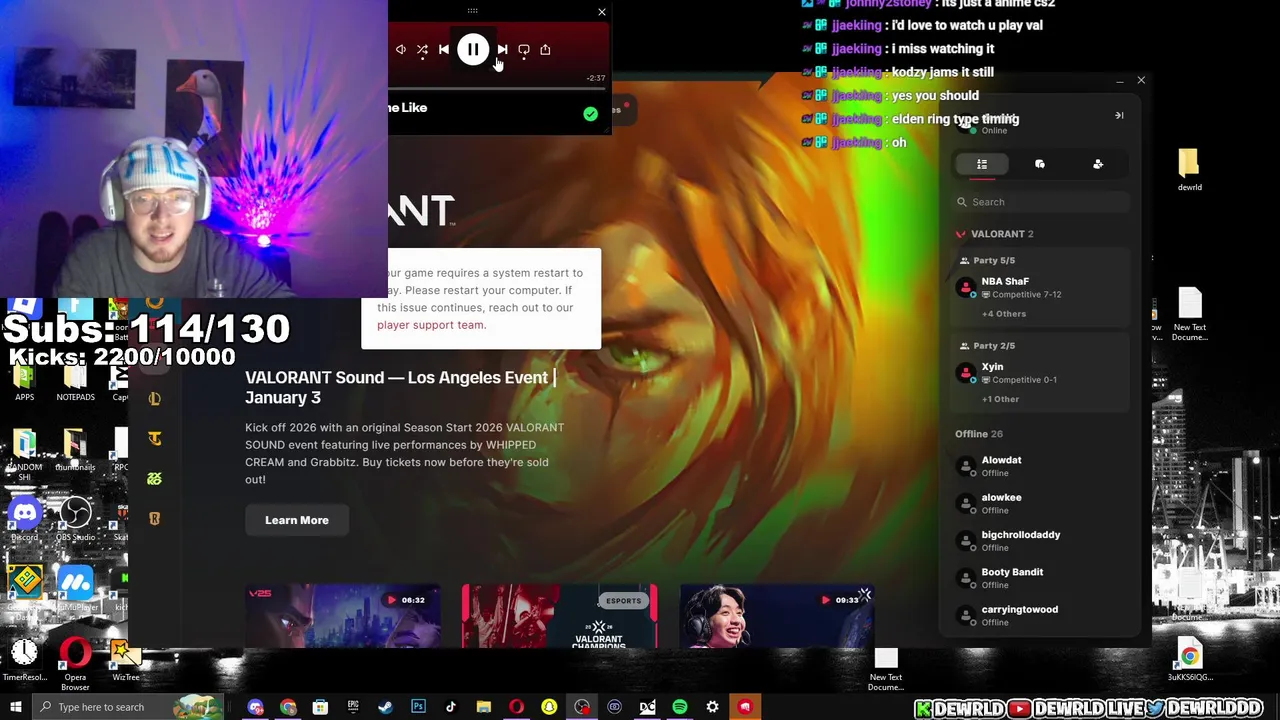Open the APPS desktop folder
Image resolution: width=1280 pixels, height=720 pixels.
tap(24, 384)
